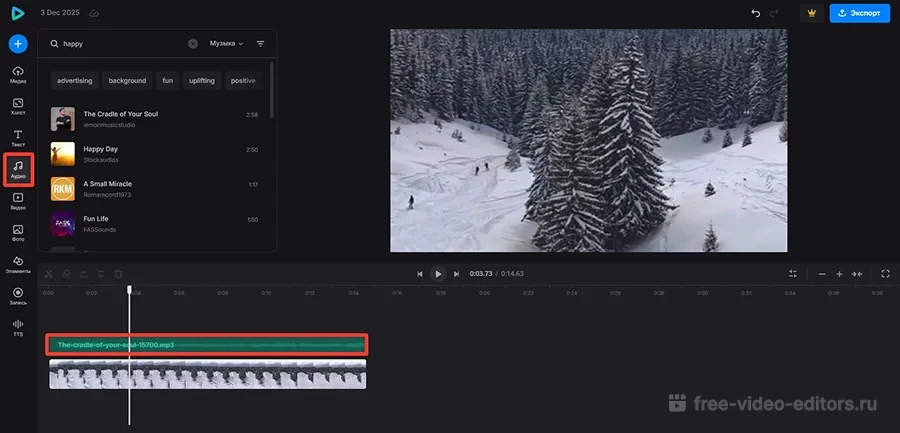The image size is (900, 433).
Task: Zoom in the timeline with plus
Action: 839,273
